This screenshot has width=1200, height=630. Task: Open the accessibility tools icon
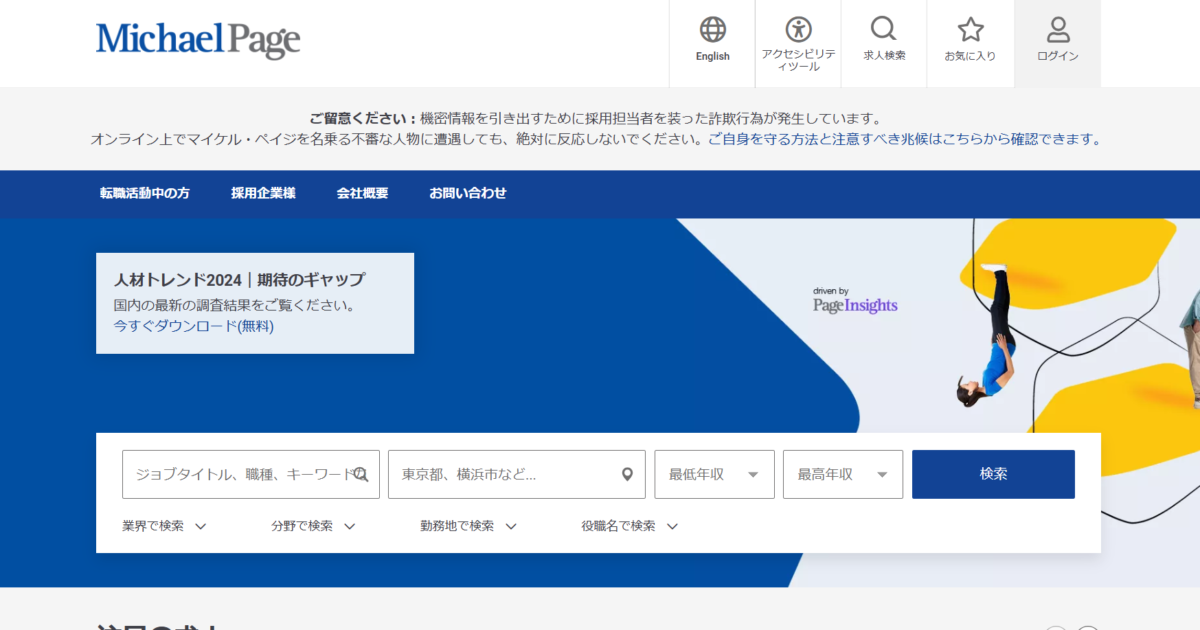pos(798,30)
